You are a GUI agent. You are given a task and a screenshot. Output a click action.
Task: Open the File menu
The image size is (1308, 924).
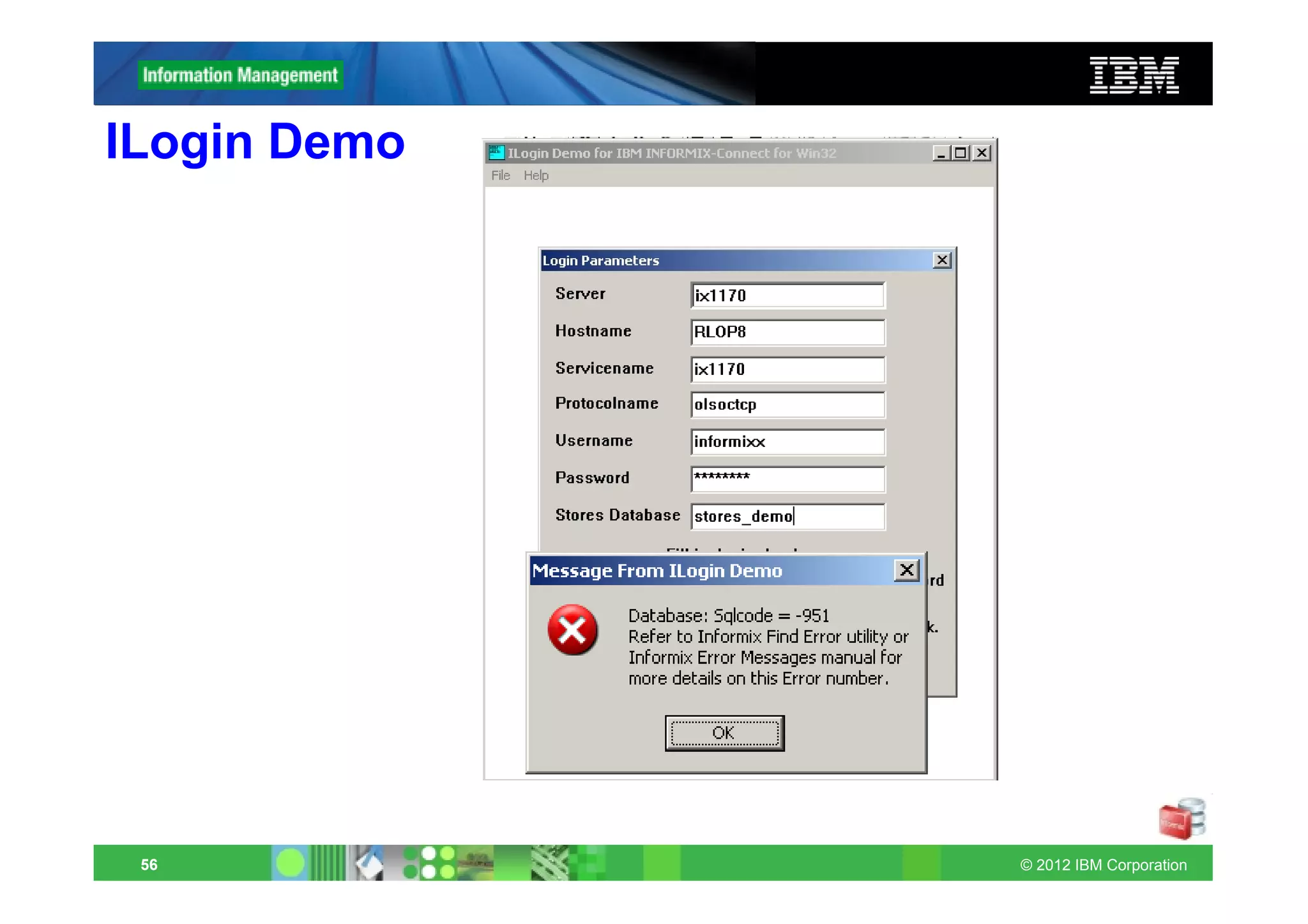[501, 176]
